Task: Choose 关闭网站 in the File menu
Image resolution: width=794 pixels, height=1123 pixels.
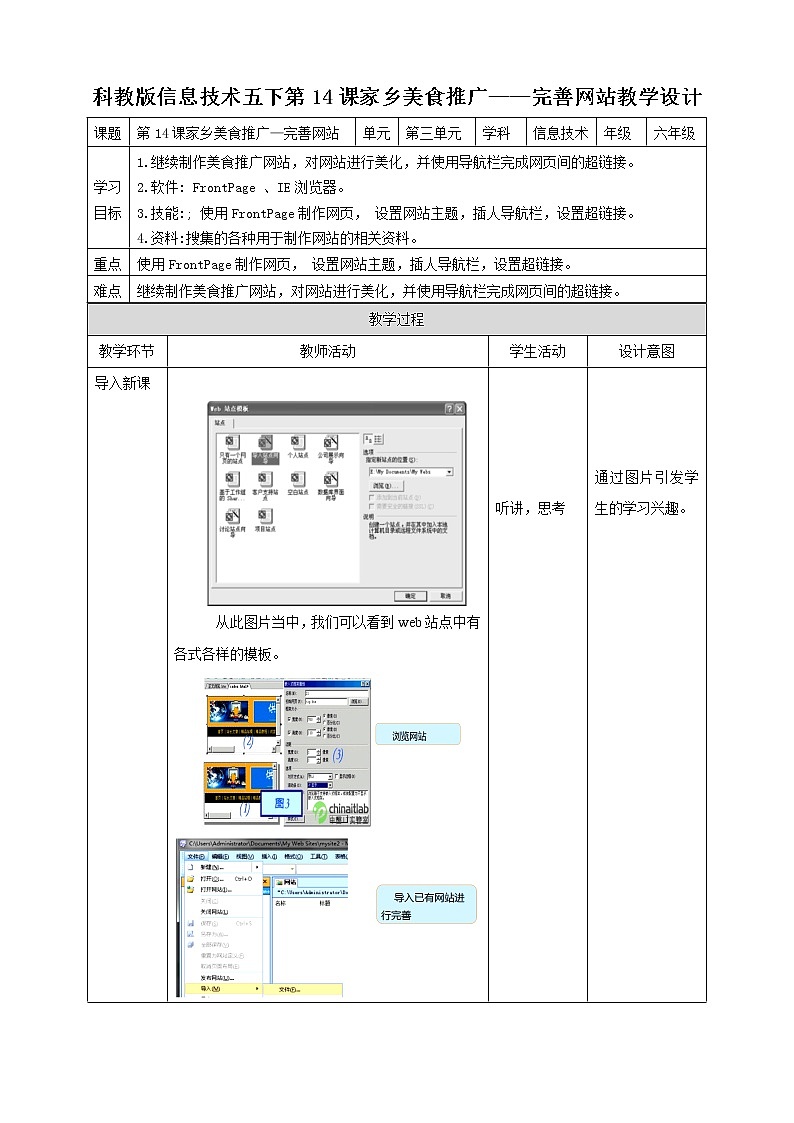Action: (x=224, y=912)
